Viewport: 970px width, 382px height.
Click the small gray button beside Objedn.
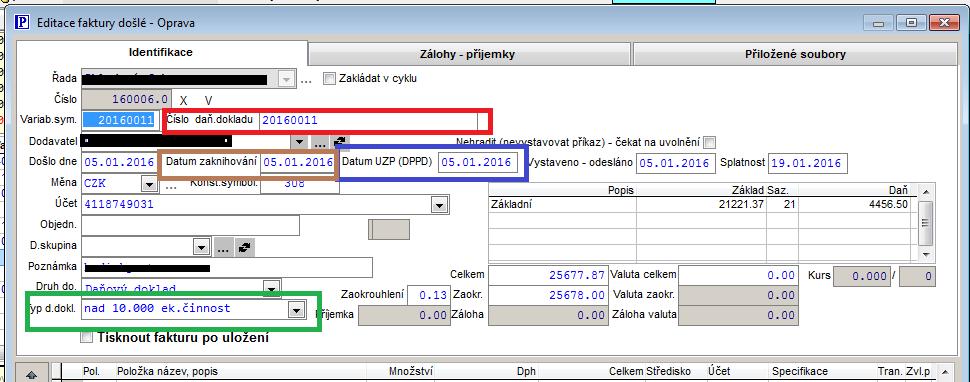coord(389,229)
